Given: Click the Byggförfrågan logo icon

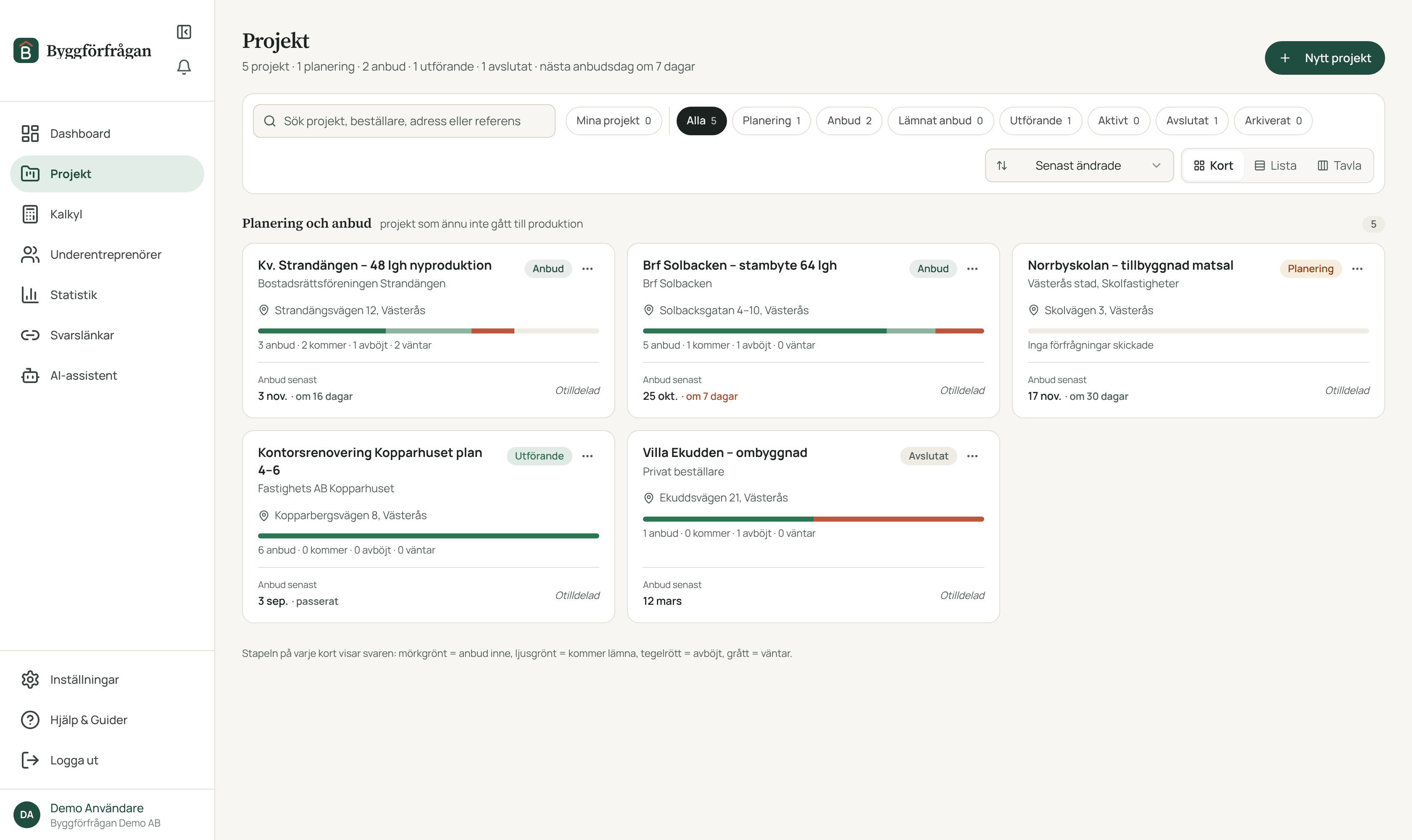Looking at the screenshot, I should [26, 50].
